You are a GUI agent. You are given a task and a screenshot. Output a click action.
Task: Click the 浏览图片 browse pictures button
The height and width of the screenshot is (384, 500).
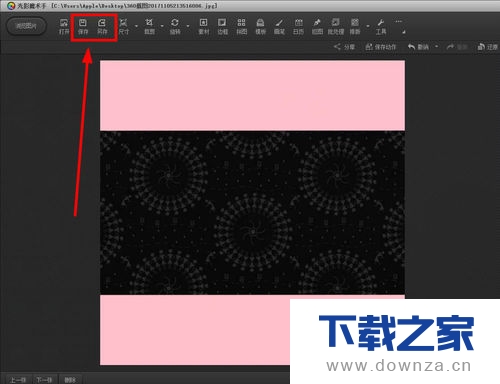(x=26, y=26)
